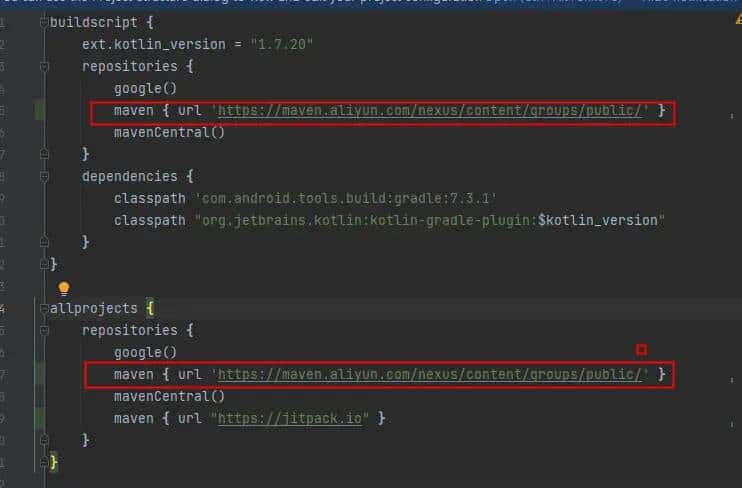Click green change marker beside buildscript aliyun line

tap(40, 111)
